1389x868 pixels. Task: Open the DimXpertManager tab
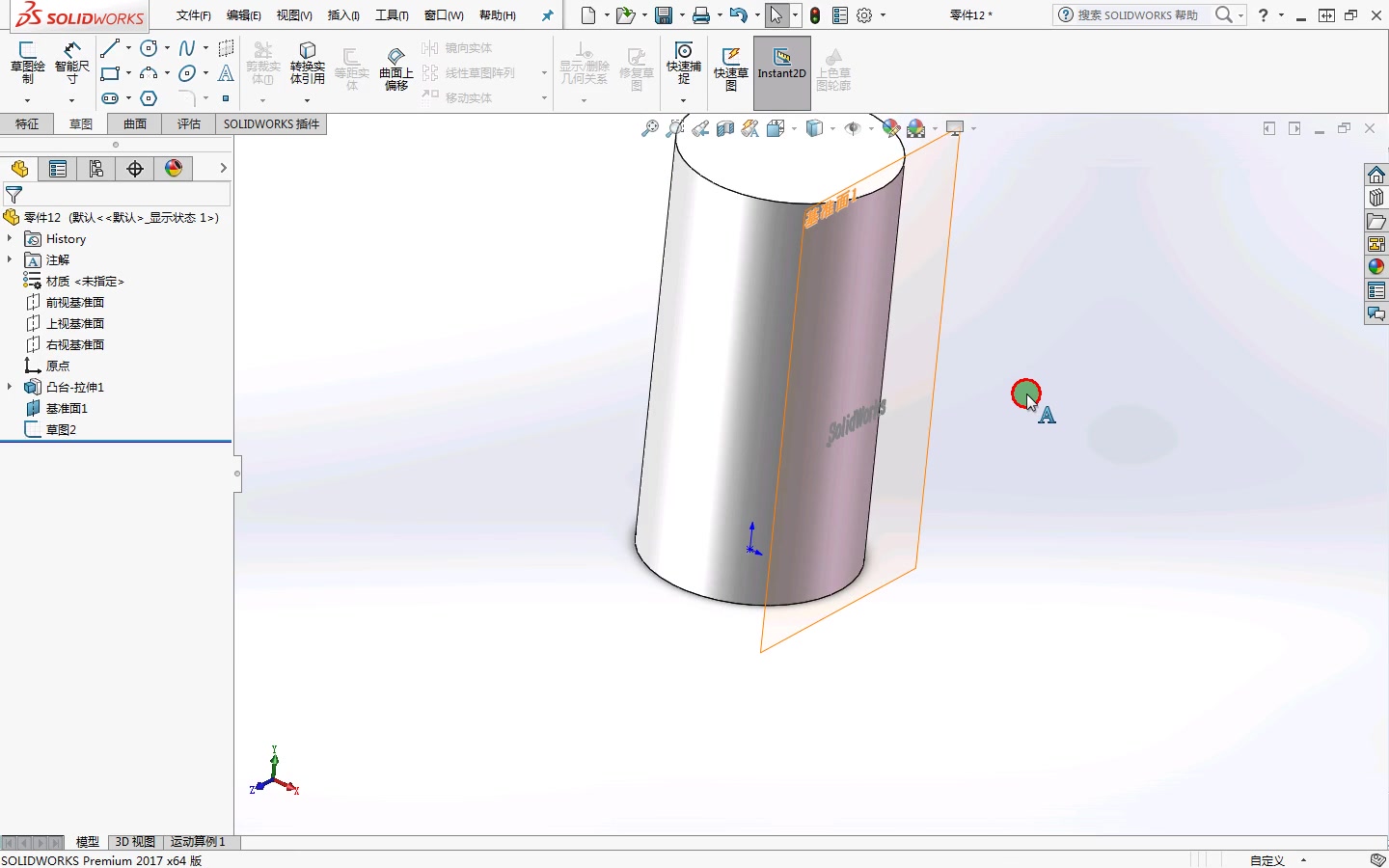pyautogui.click(x=135, y=169)
